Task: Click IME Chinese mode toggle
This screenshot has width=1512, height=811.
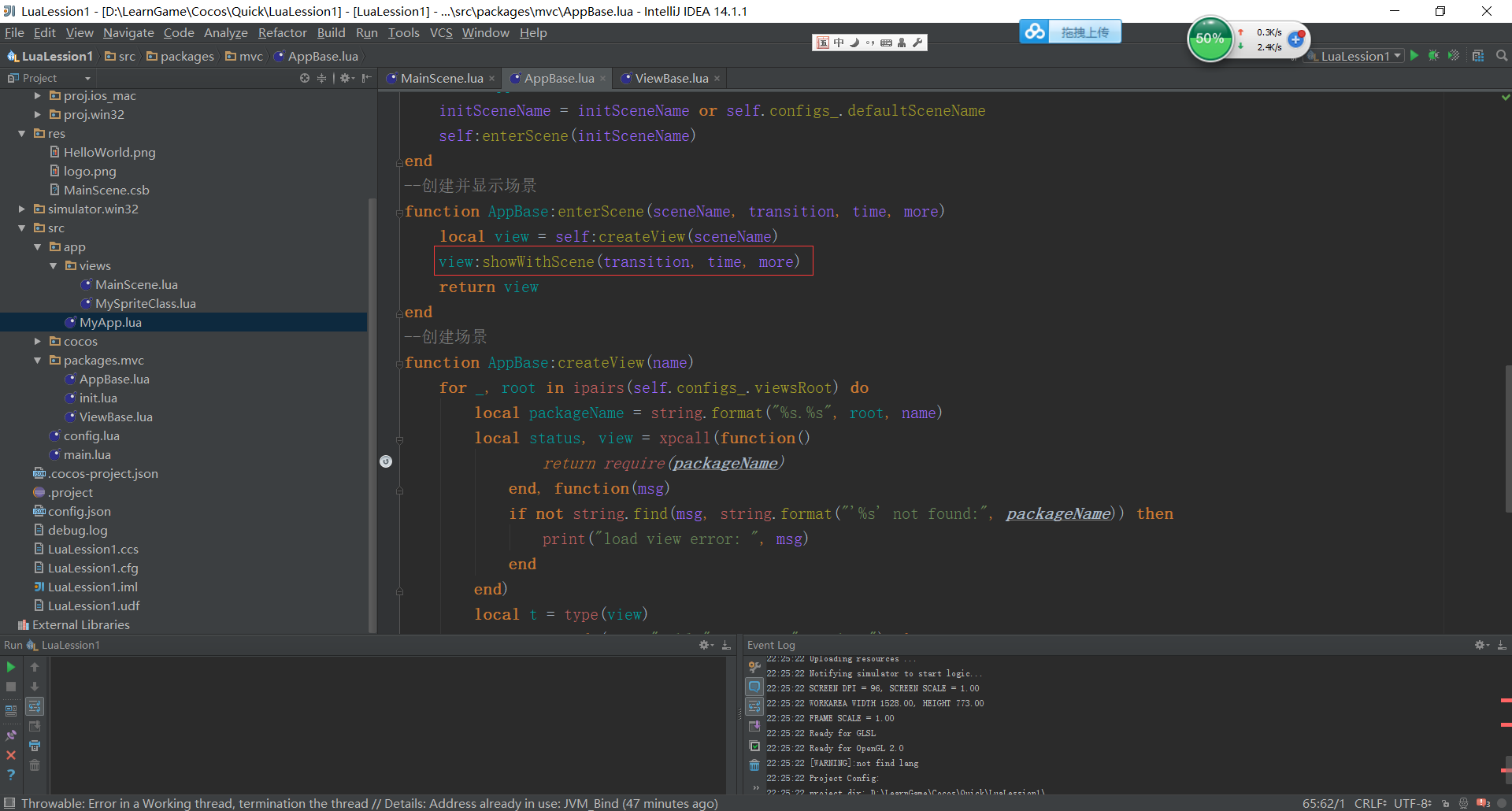Action: point(839,43)
